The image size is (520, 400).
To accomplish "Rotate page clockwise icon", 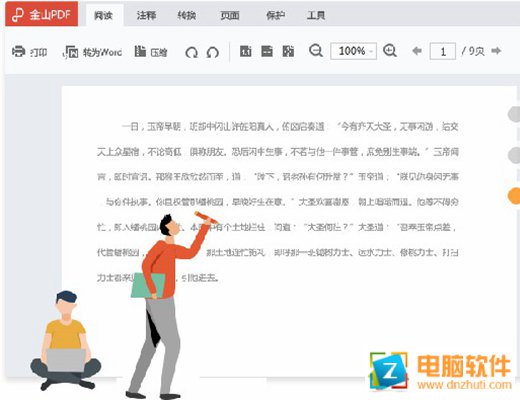I will (x=191, y=52).
